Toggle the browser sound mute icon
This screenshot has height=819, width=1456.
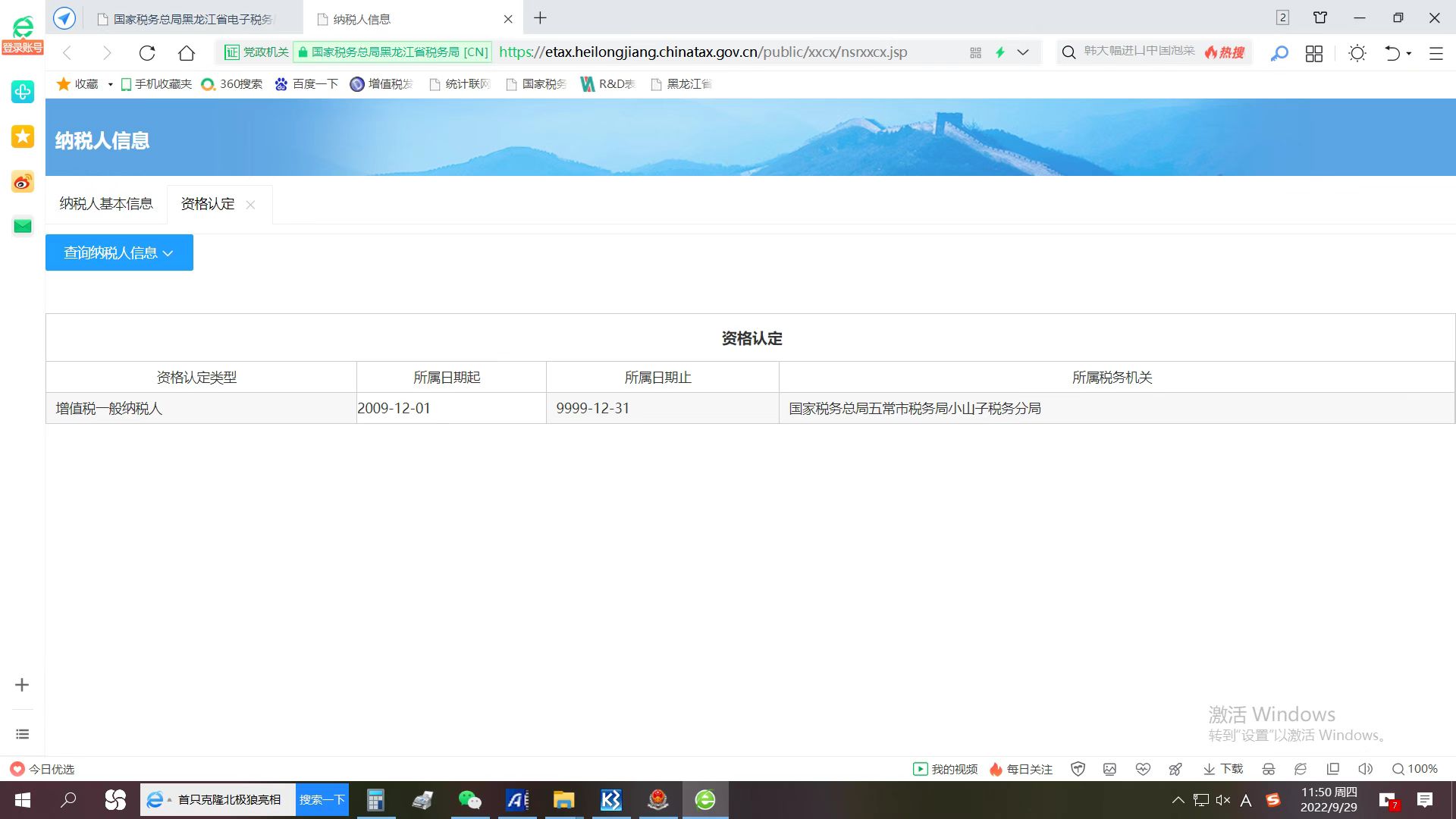pyautogui.click(x=1365, y=769)
